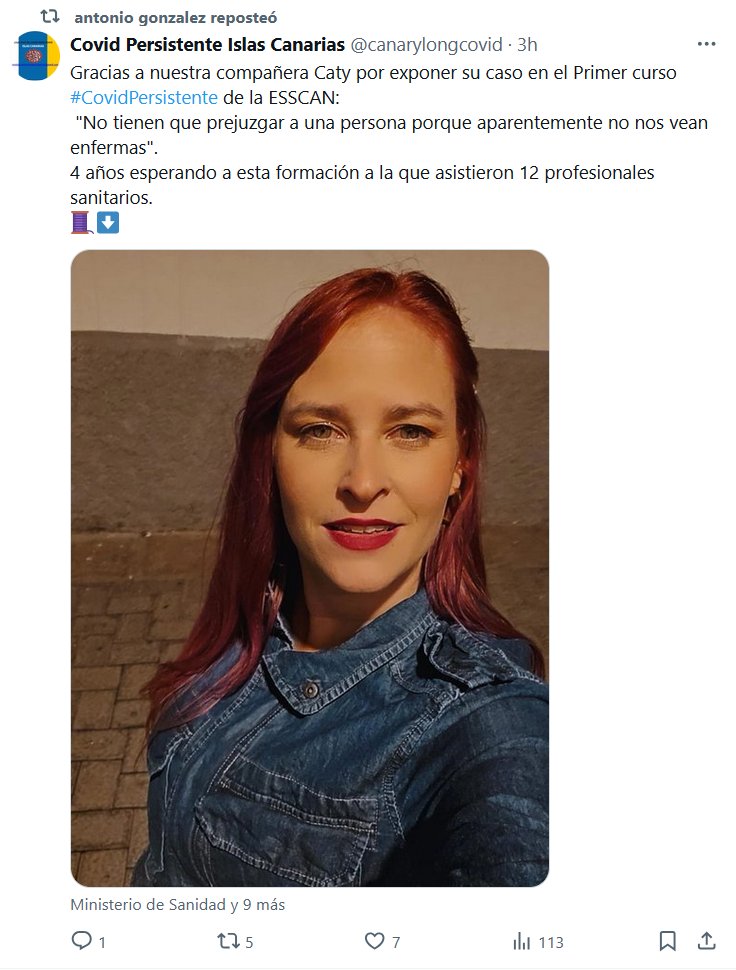736x970 pixels.
Task: Open the three-dot more options menu
Action: click(706, 44)
